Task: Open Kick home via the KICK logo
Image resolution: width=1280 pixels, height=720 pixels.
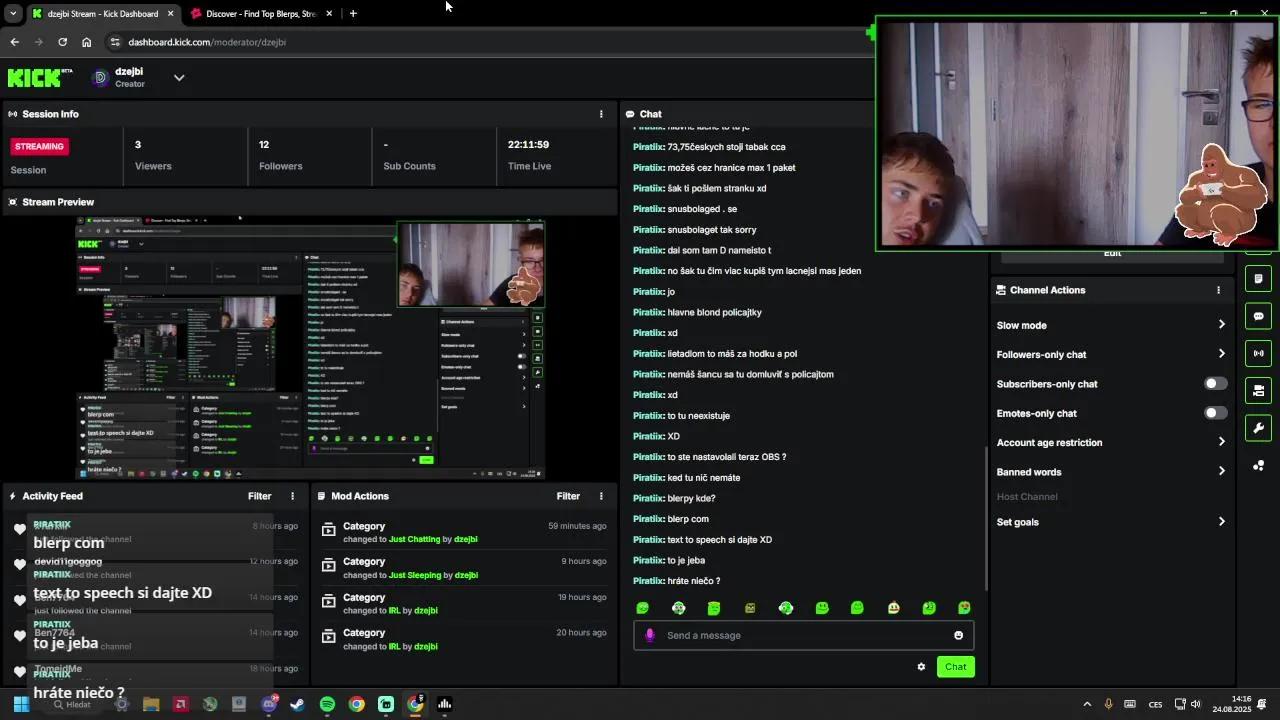Action: click(x=40, y=78)
